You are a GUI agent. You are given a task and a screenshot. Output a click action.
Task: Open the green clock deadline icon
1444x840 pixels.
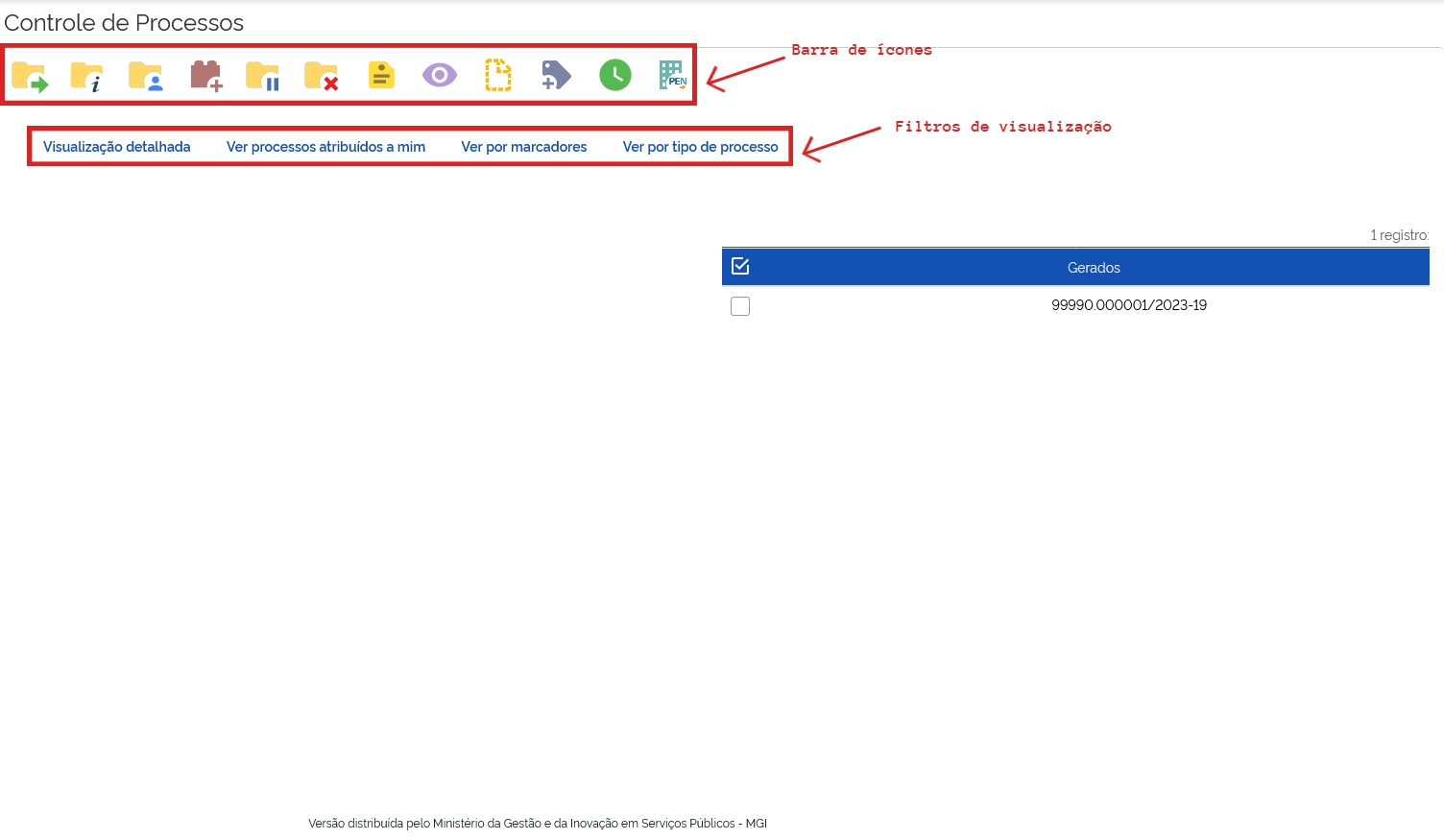(x=615, y=75)
